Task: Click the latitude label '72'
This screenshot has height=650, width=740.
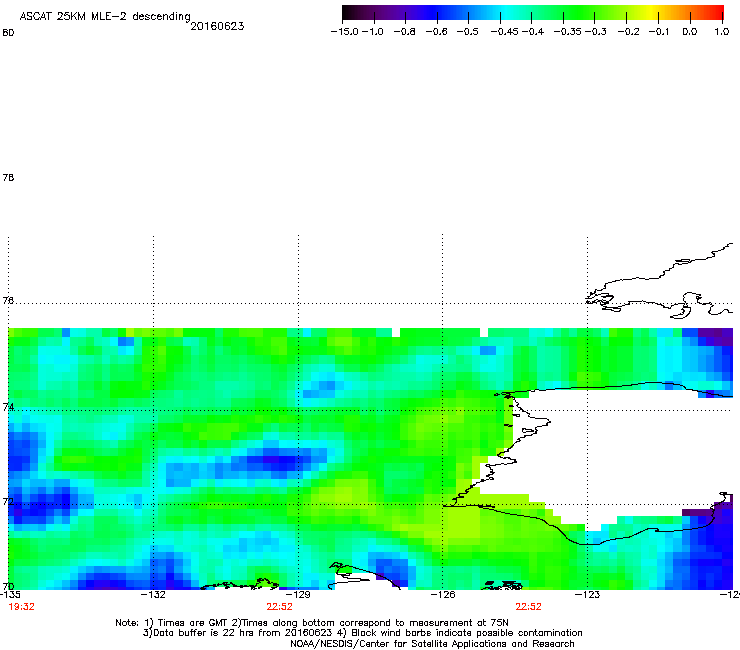Action: [x=8, y=501]
